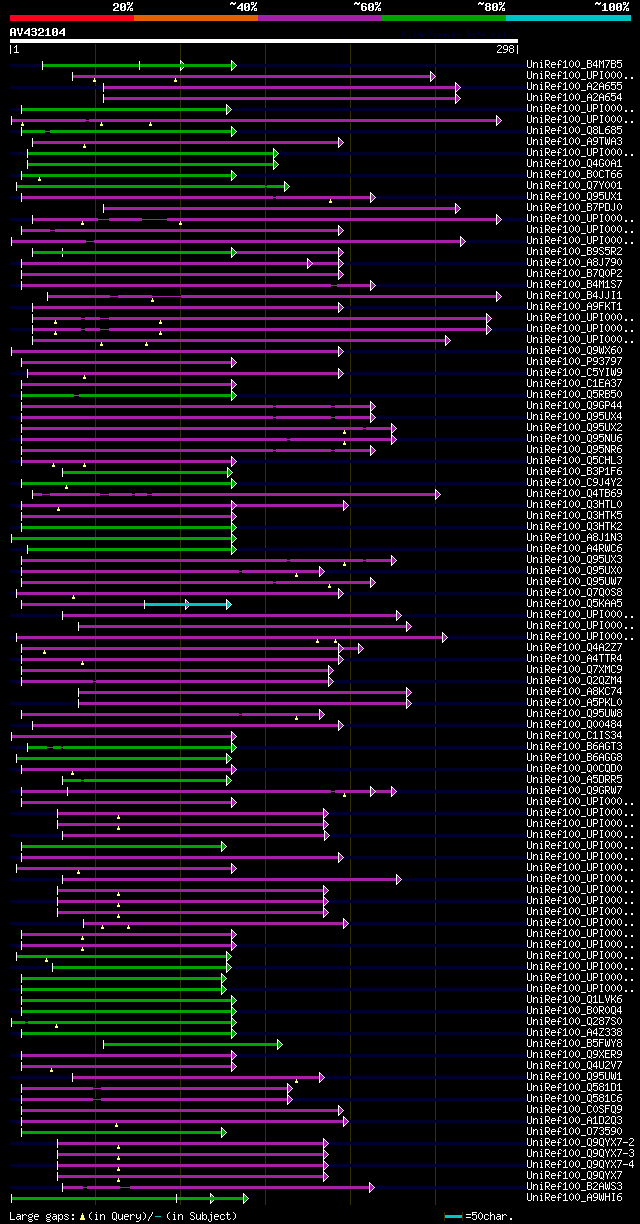Viewport: 640px width, 1224px height.
Task: Select the query name AV432104
Action: [38, 32]
